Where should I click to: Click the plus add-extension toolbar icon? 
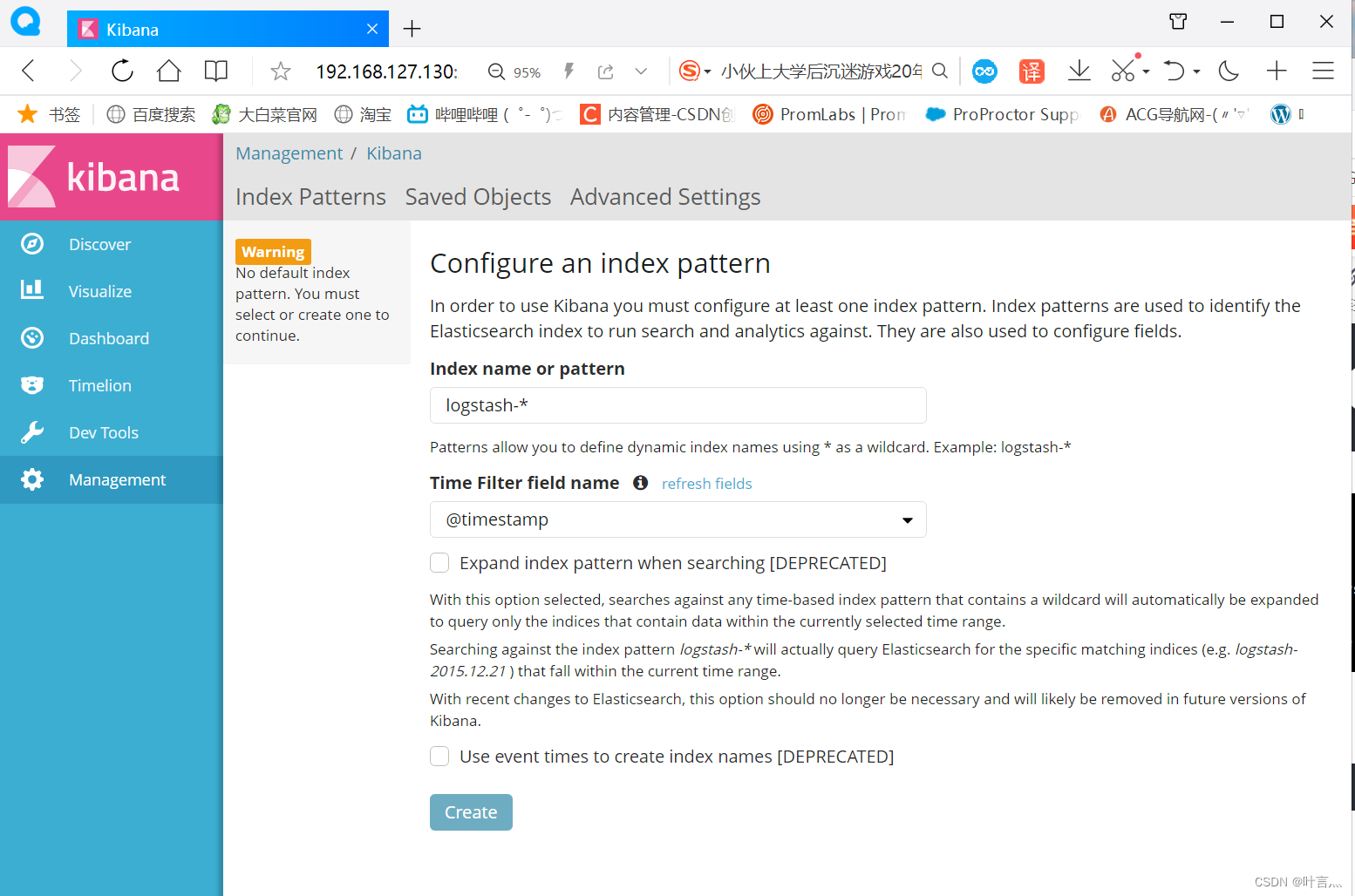click(1277, 71)
